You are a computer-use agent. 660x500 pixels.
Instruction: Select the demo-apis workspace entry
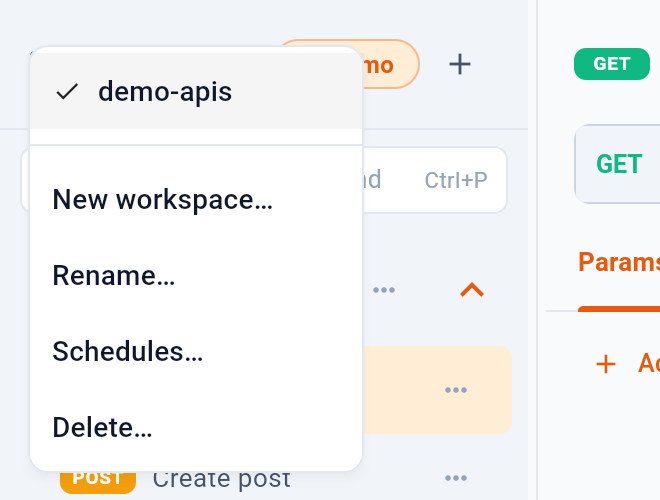tap(196, 91)
